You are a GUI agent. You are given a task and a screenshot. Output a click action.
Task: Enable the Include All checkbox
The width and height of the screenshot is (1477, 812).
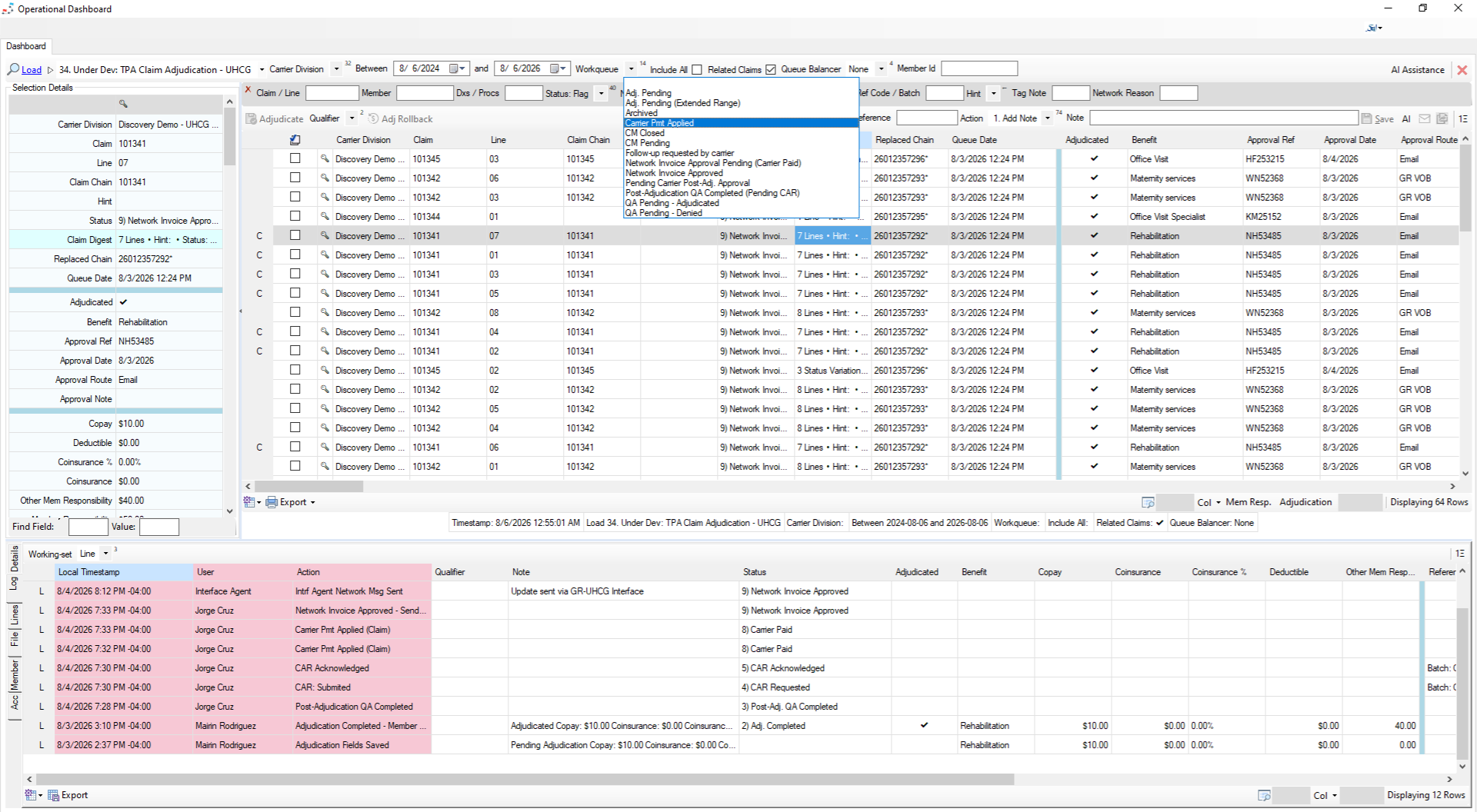697,69
